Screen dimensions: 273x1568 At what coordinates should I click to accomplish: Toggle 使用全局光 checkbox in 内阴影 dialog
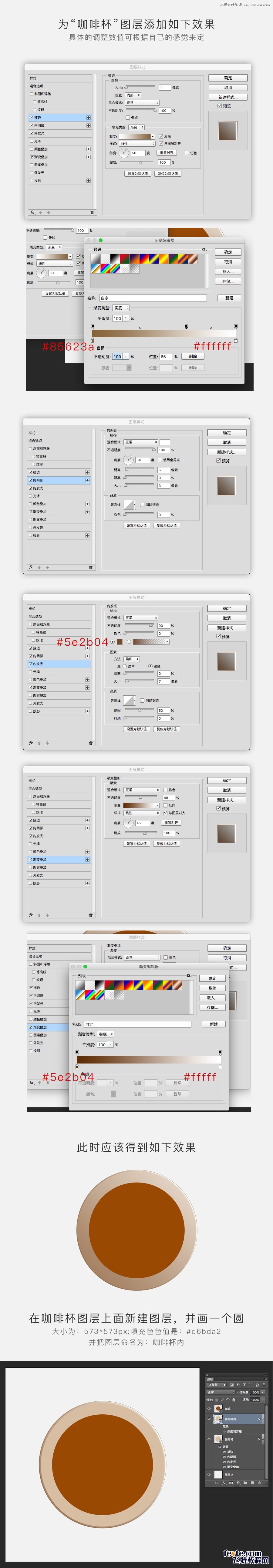coord(160,460)
